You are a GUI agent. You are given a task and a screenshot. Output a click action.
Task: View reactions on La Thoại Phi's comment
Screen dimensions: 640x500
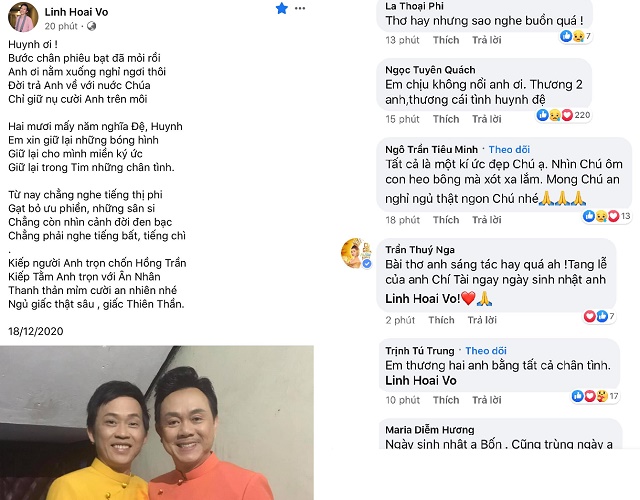click(576, 36)
